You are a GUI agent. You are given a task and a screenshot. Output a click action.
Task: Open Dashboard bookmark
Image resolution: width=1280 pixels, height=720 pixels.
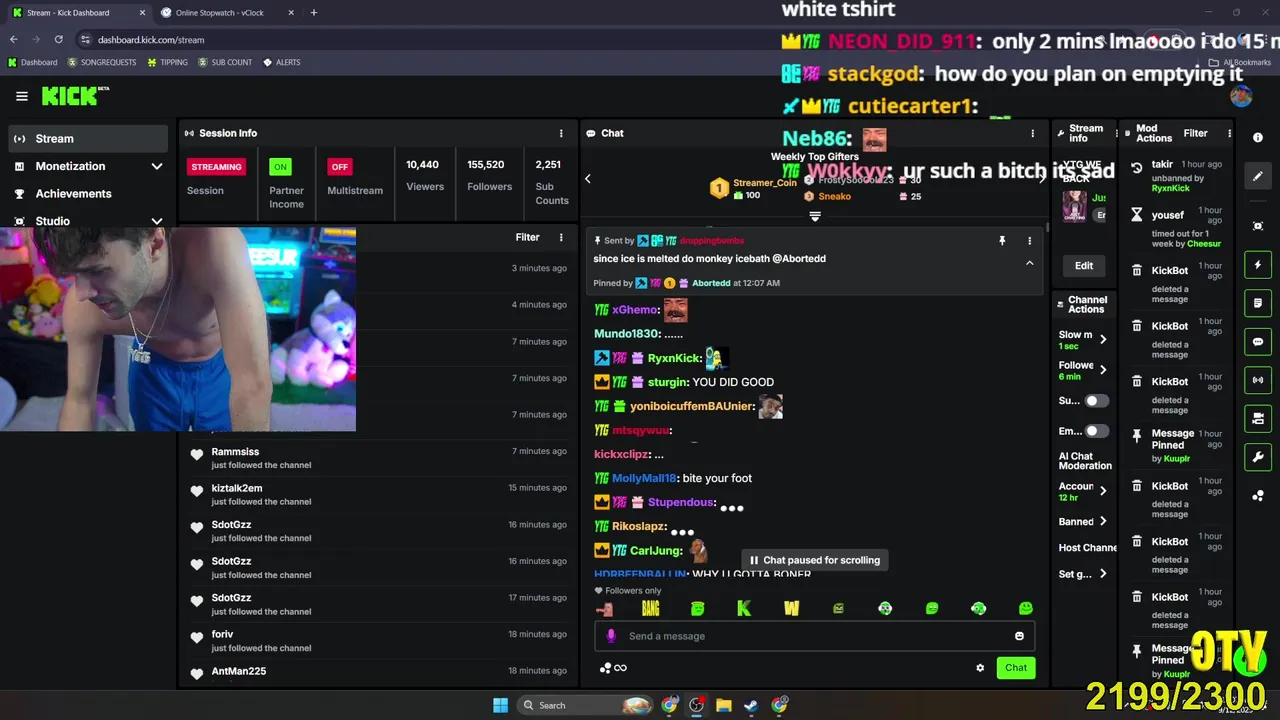point(32,62)
